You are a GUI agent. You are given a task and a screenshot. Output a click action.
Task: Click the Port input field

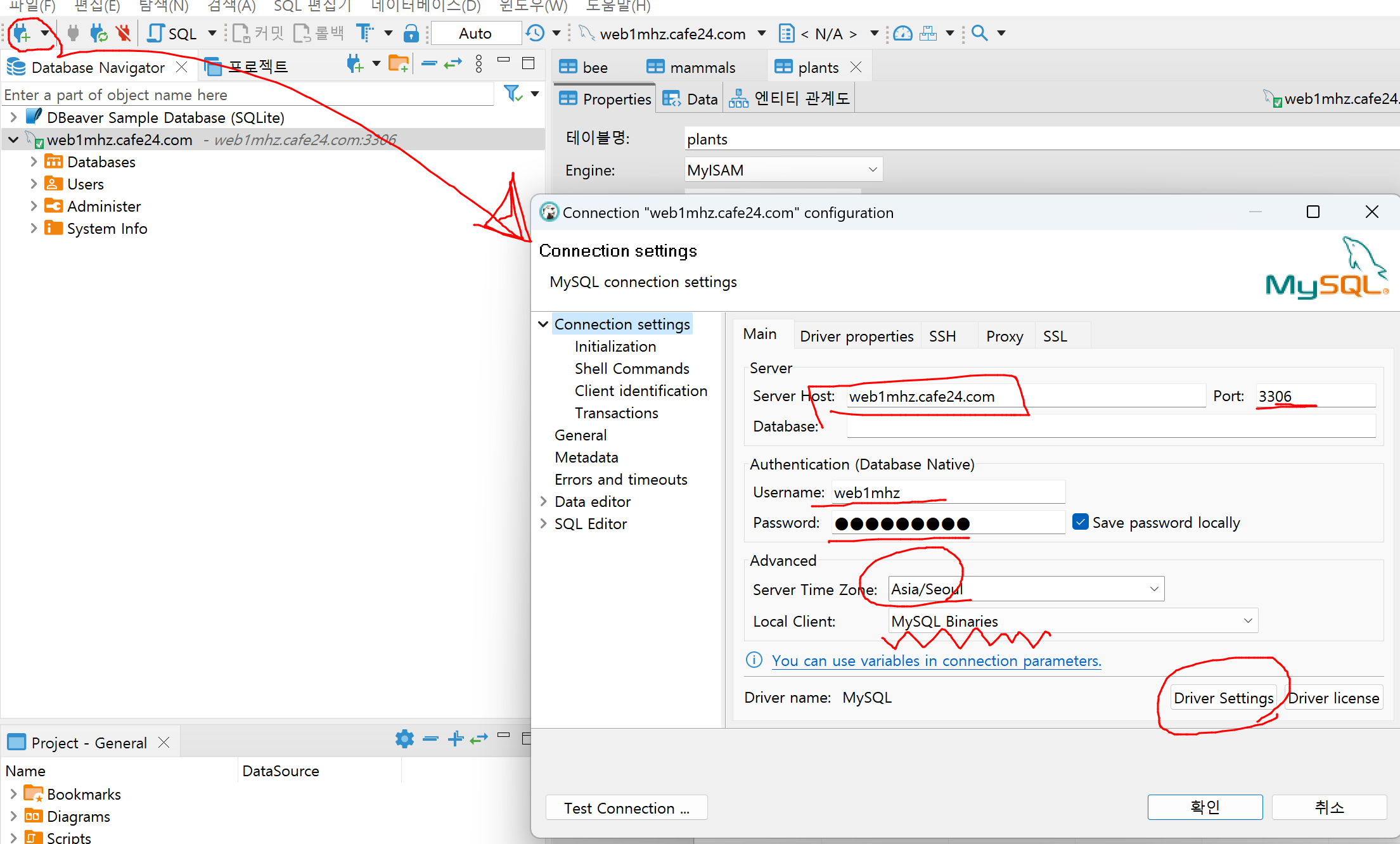[1316, 396]
